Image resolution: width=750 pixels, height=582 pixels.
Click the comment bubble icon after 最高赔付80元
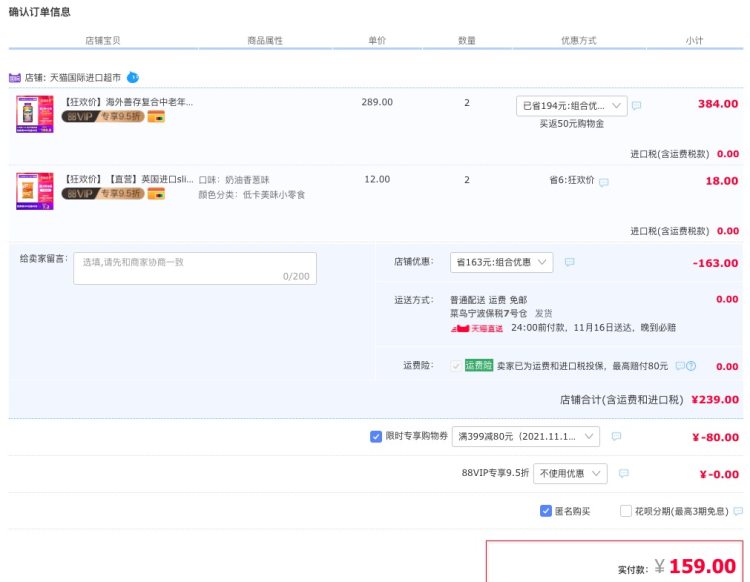680,366
